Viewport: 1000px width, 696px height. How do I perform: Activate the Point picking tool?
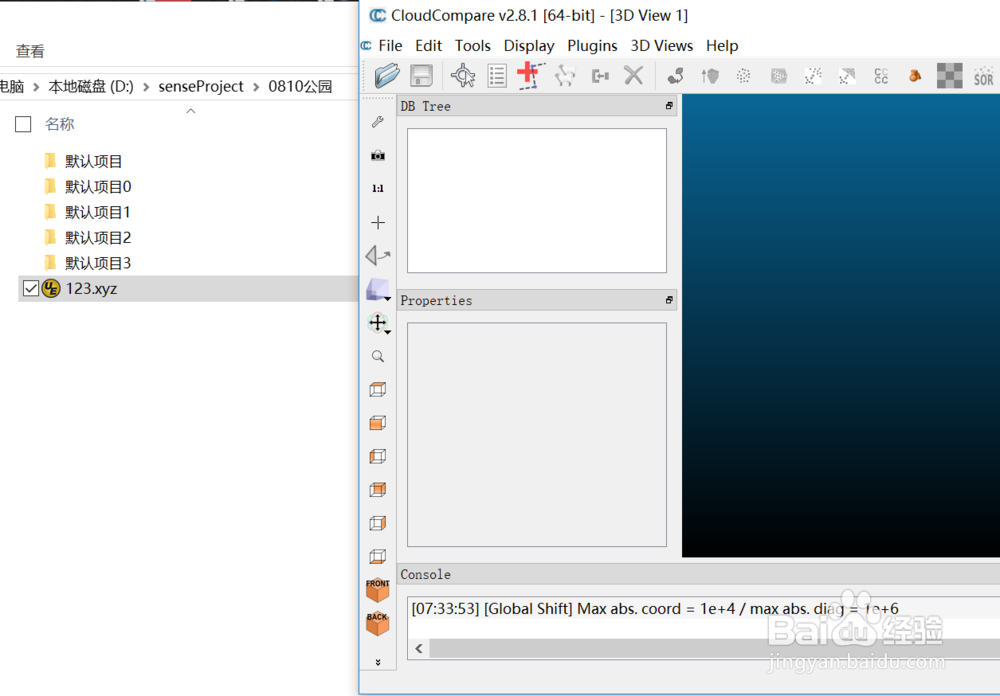(463, 76)
